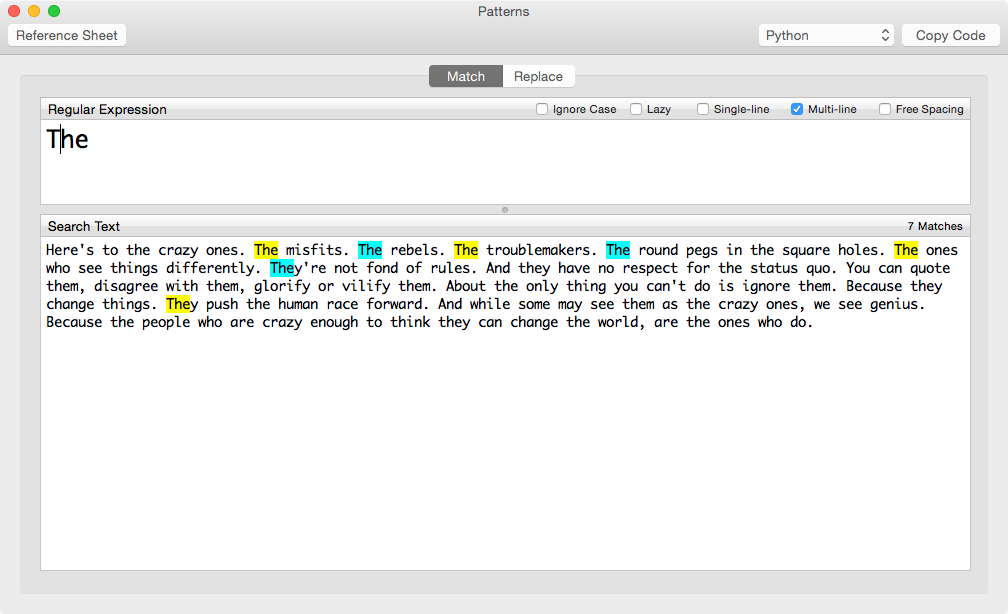Click the split handle between panes
The image size is (1008, 614).
tap(505, 210)
